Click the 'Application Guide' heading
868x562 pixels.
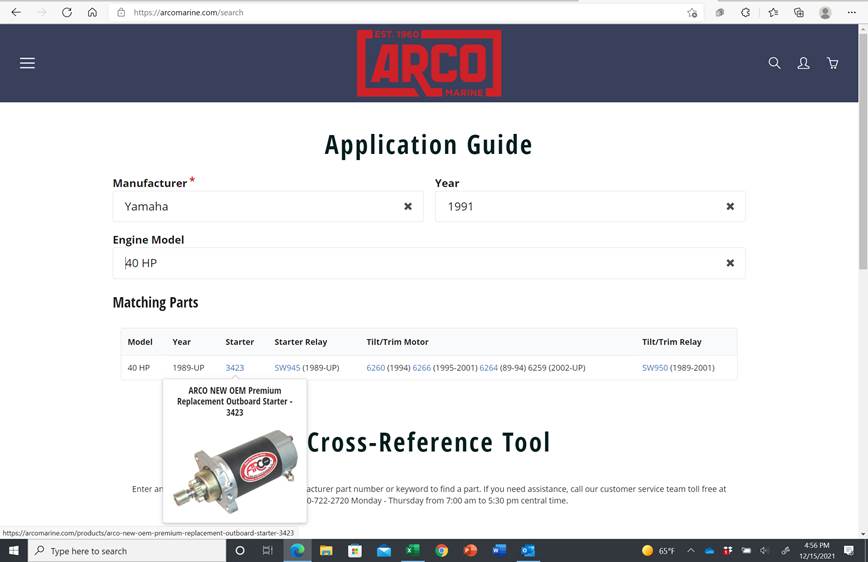(429, 145)
